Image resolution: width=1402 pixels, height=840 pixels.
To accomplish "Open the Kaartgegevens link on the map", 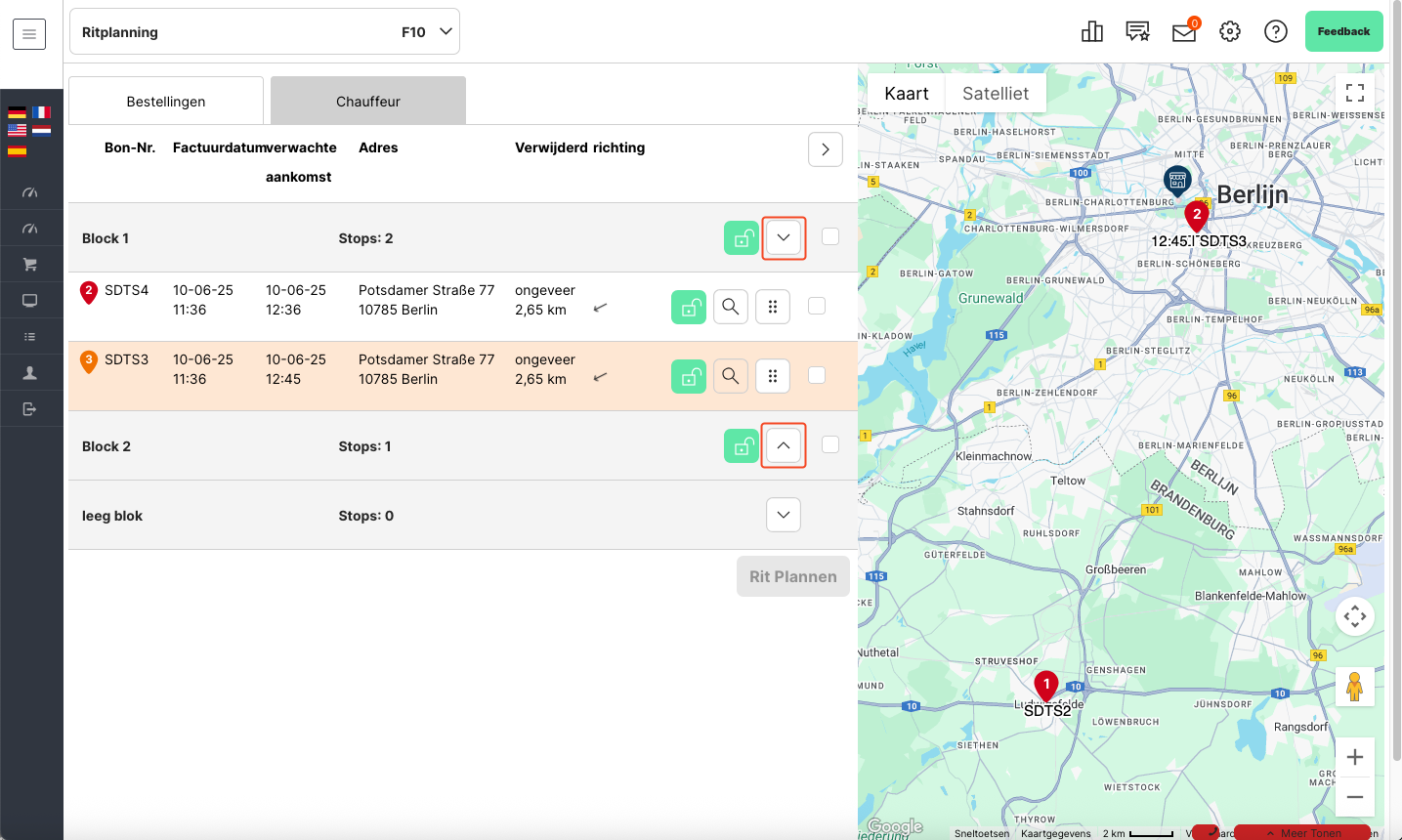I will (x=1056, y=833).
